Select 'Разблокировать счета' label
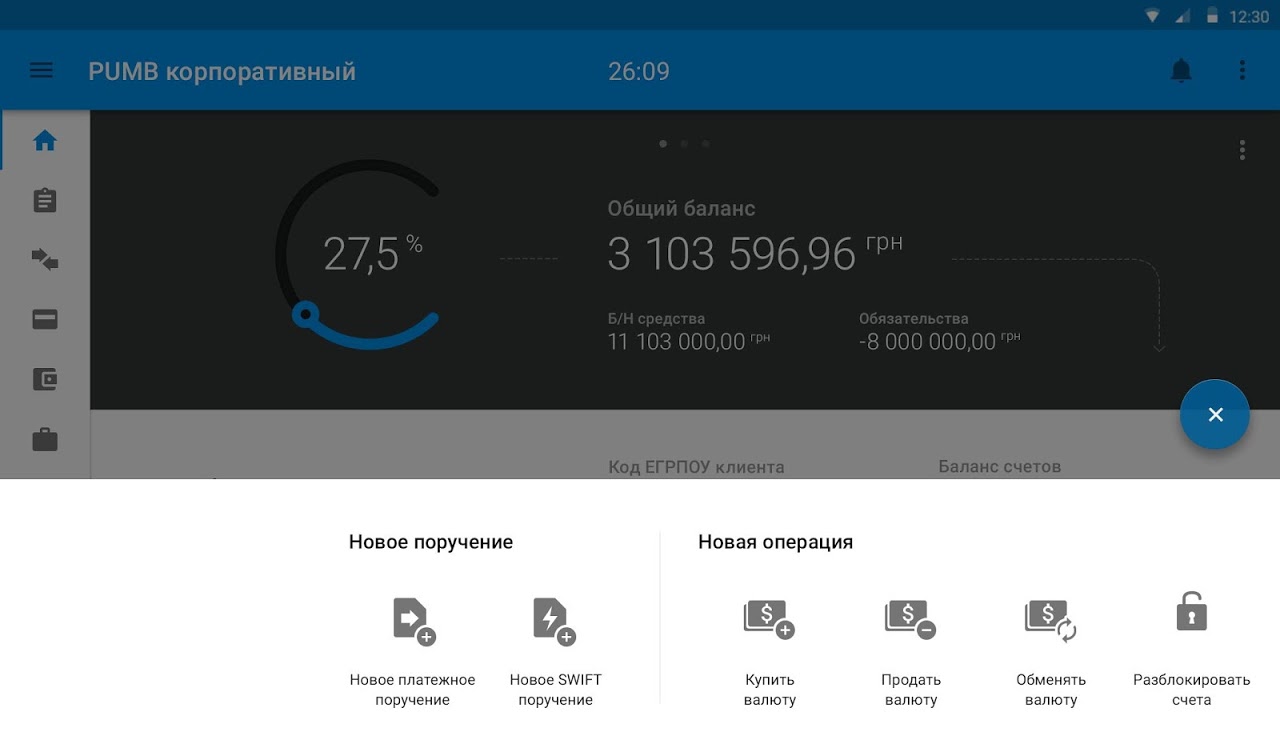Image resolution: width=1280 pixels, height=756 pixels. [x=1192, y=690]
